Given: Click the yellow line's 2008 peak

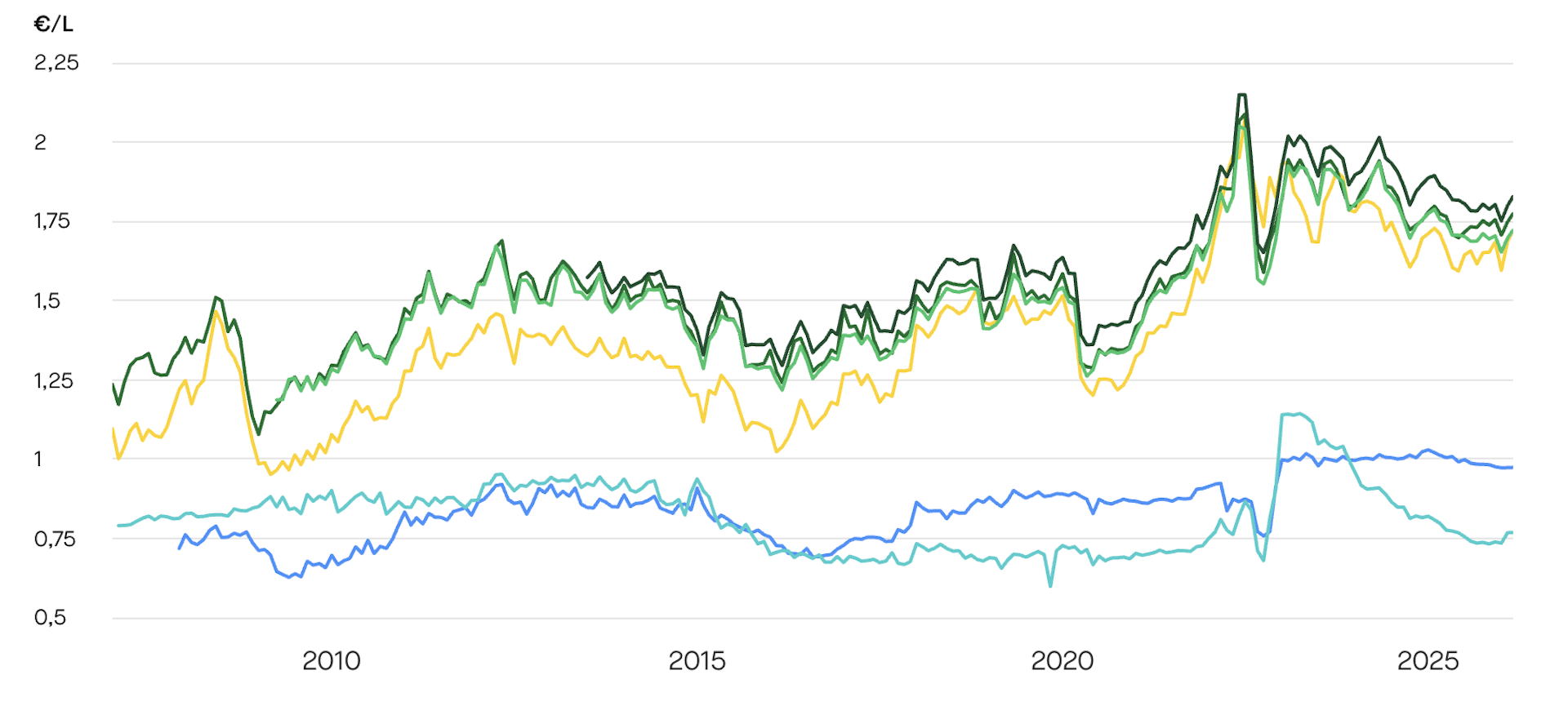Looking at the screenshot, I should [216, 311].
